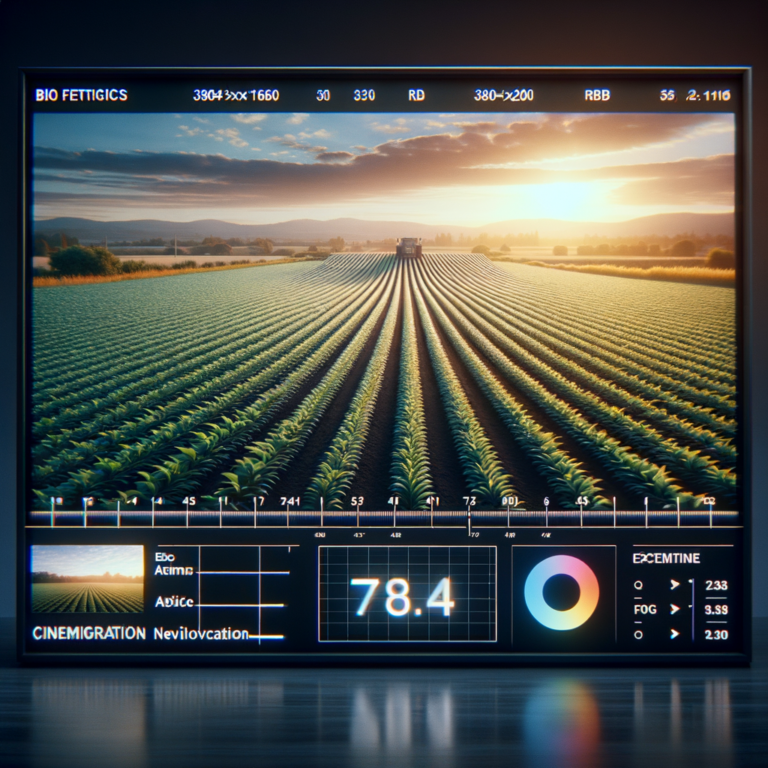Screen dimensions: 768x768
Task: Select the 3804xx1660 resolution readout
Action: [x=236, y=95]
